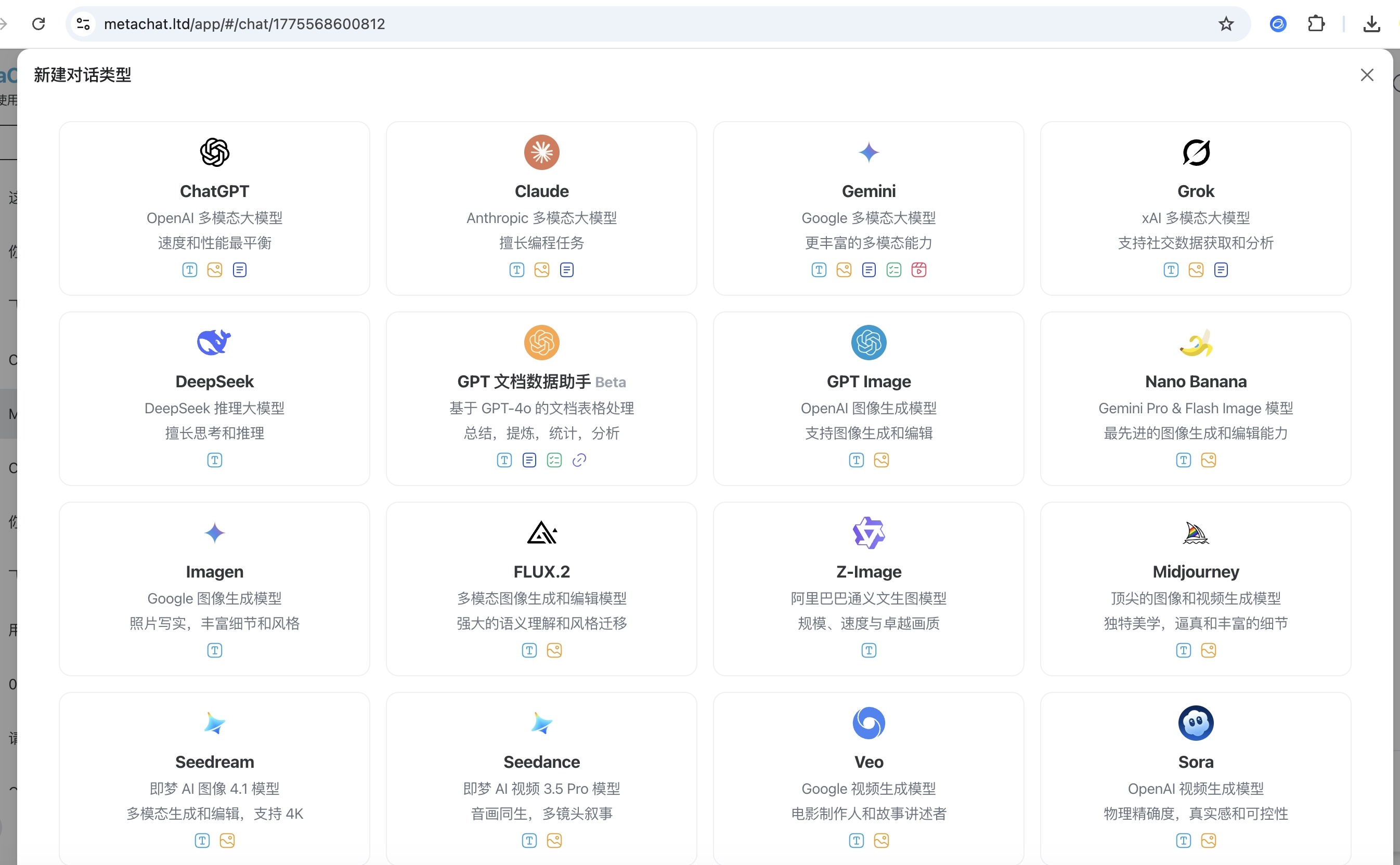The height and width of the screenshot is (865, 1400).
Task: Click the 速度和性能最平衡 description under ChatGPT
Action: (x=215, y=243)
